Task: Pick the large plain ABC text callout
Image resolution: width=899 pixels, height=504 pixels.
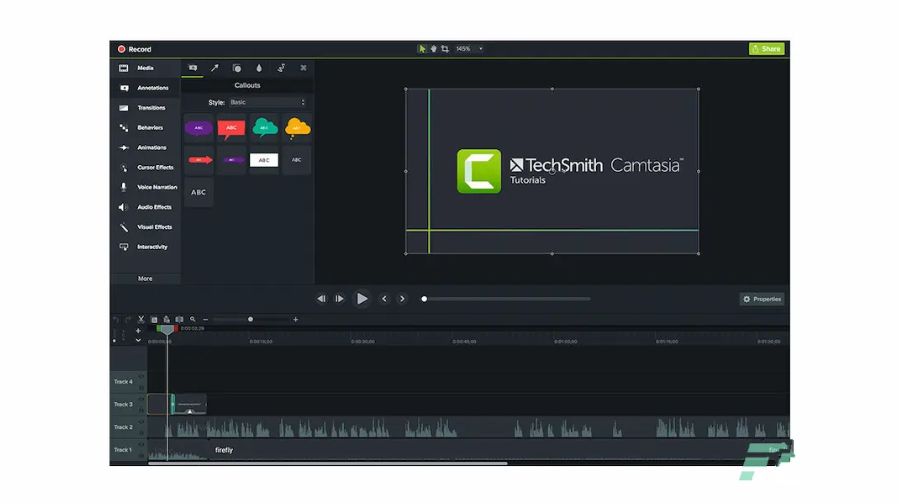Action: tap(198, 192)
